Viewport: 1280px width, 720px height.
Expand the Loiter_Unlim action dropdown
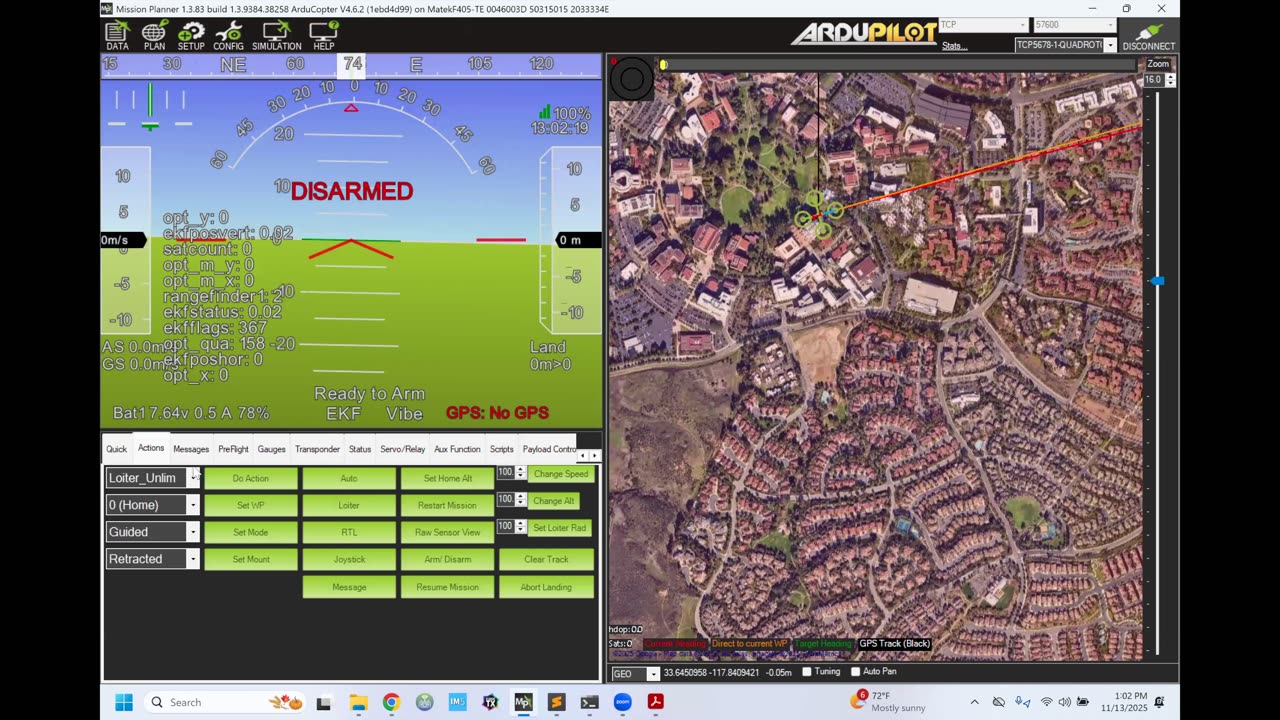[193, 478]
